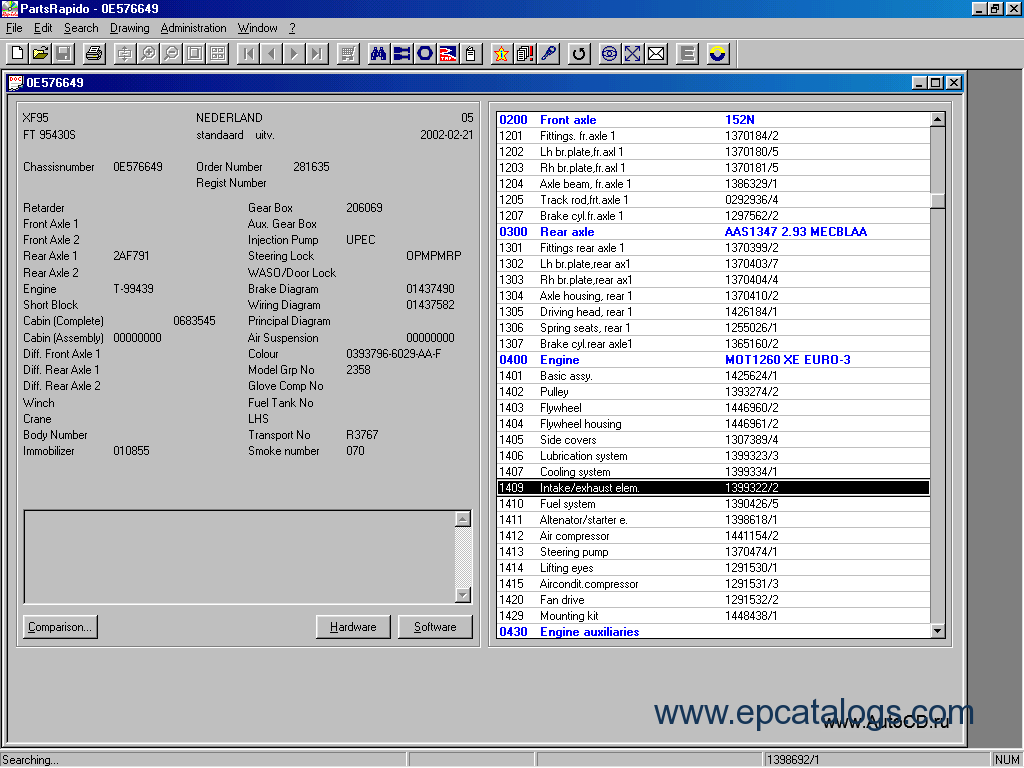Viewport: 1024px width, 768px height.
Task: Select row 1420 Fan drive
Action: [x=713, y=600]
